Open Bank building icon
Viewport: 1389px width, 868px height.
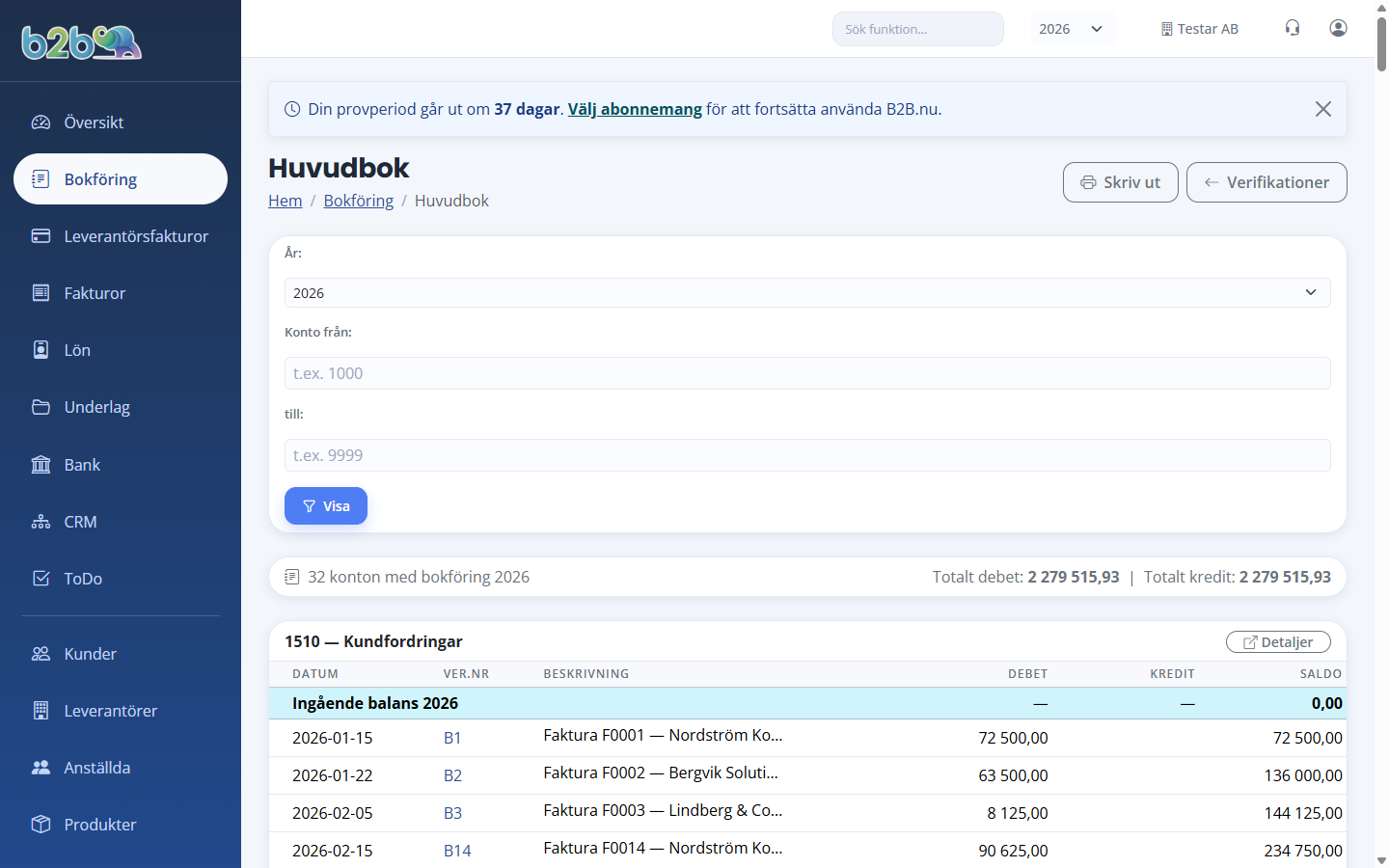click(41, 465)
